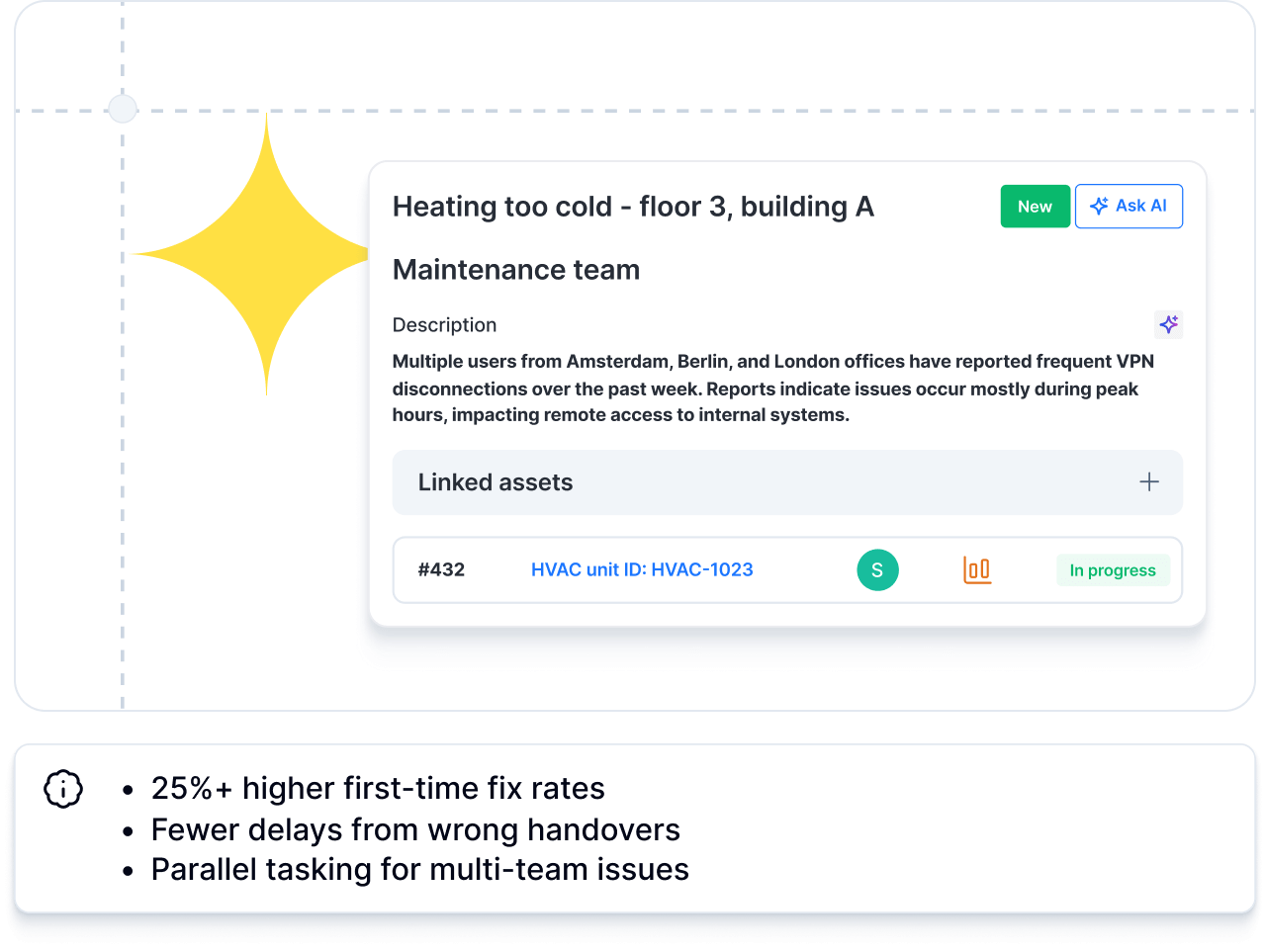Click the Parallel tasking for multi-team issues bullet
The image size is (1265, 952).
tap(419, 870)
